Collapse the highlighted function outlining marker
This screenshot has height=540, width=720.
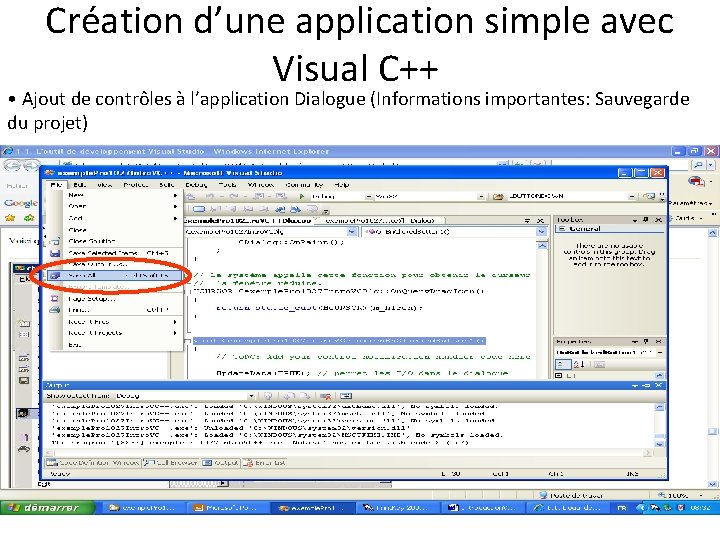click(x=187, y=341)
